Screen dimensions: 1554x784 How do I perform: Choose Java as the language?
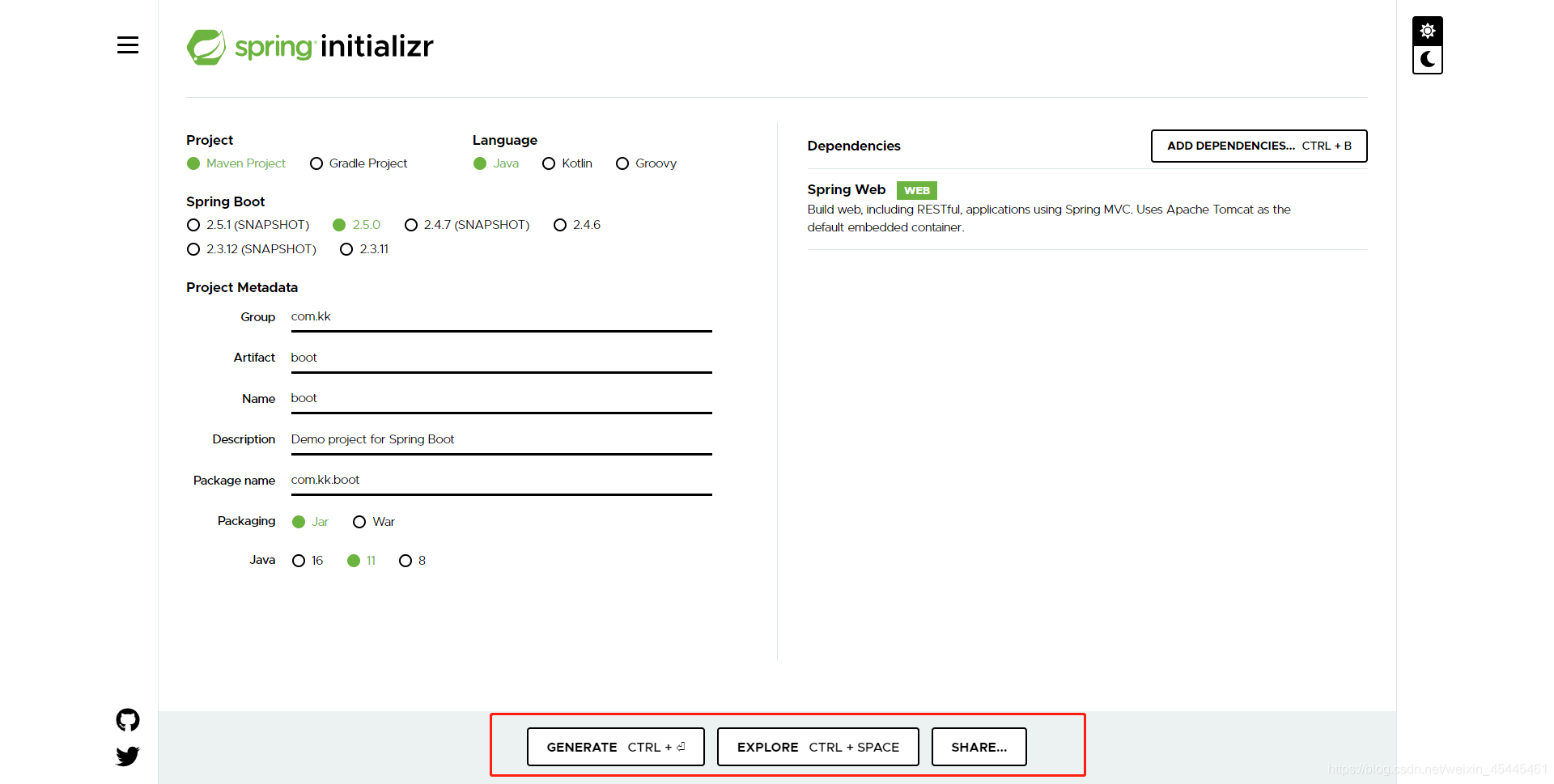point(496,163)
